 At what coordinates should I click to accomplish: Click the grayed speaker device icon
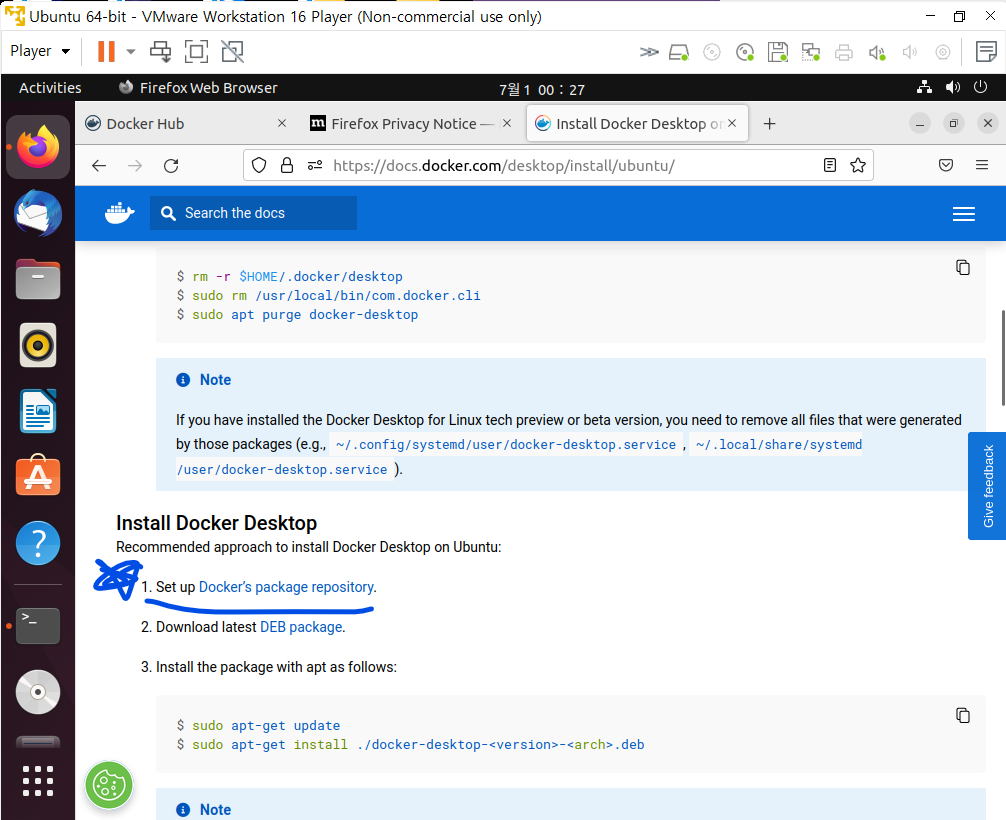click(x=910, y=52)
